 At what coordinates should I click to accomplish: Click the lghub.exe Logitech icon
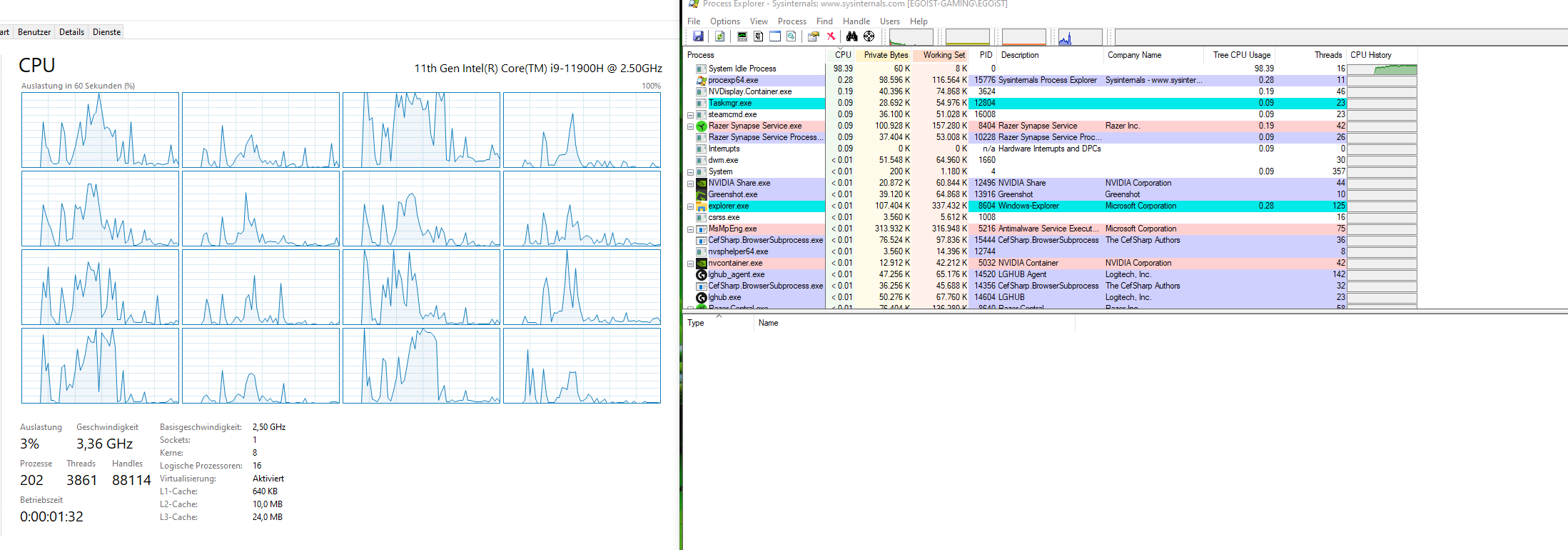pos(702,297)
